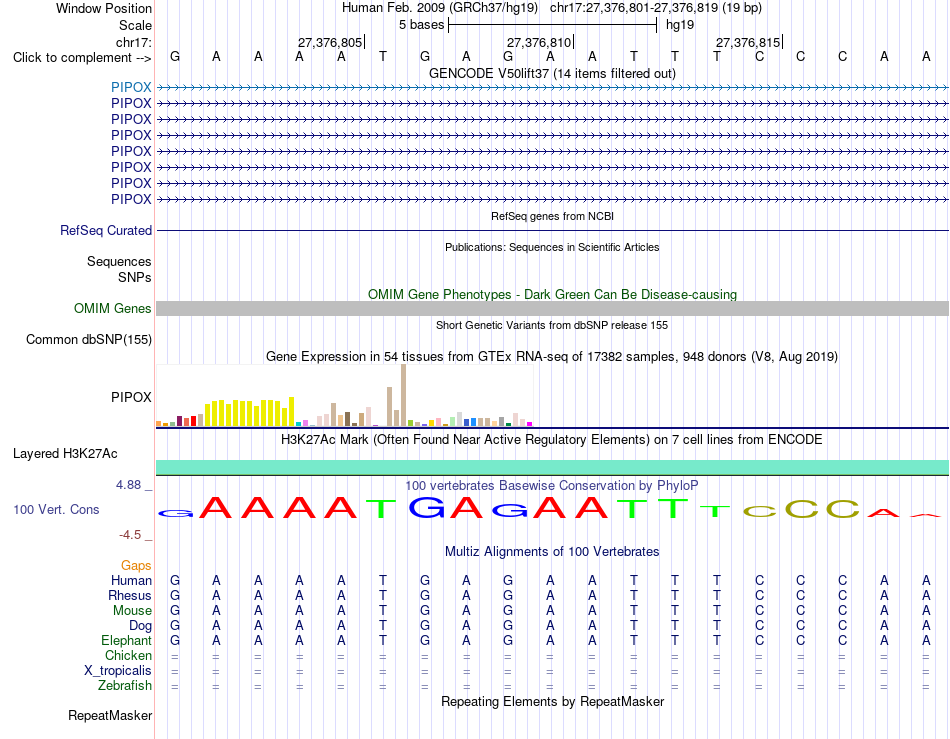Image resolution: width=950 pixels, height=739 pixels.
Task: Click the light-blue topmost PIPOX transcript label
Action: (x=131, y=87)
